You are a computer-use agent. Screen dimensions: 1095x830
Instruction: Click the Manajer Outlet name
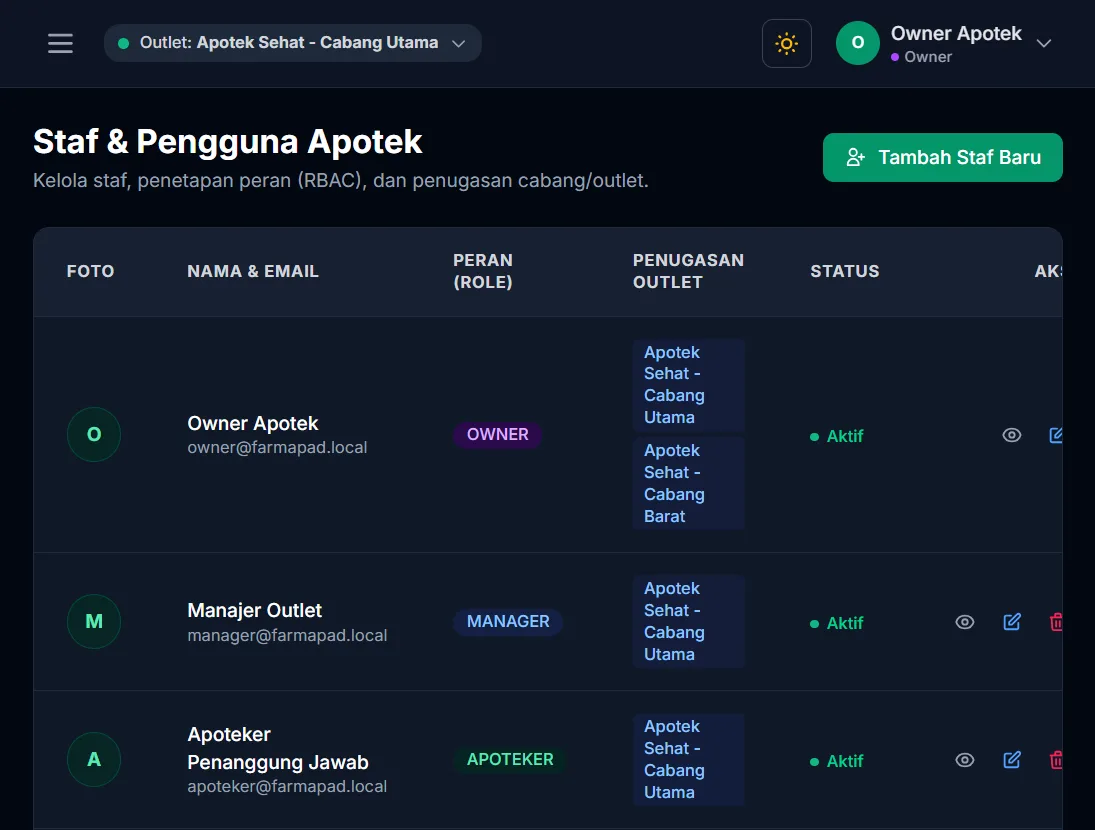(x=254, y=611)
